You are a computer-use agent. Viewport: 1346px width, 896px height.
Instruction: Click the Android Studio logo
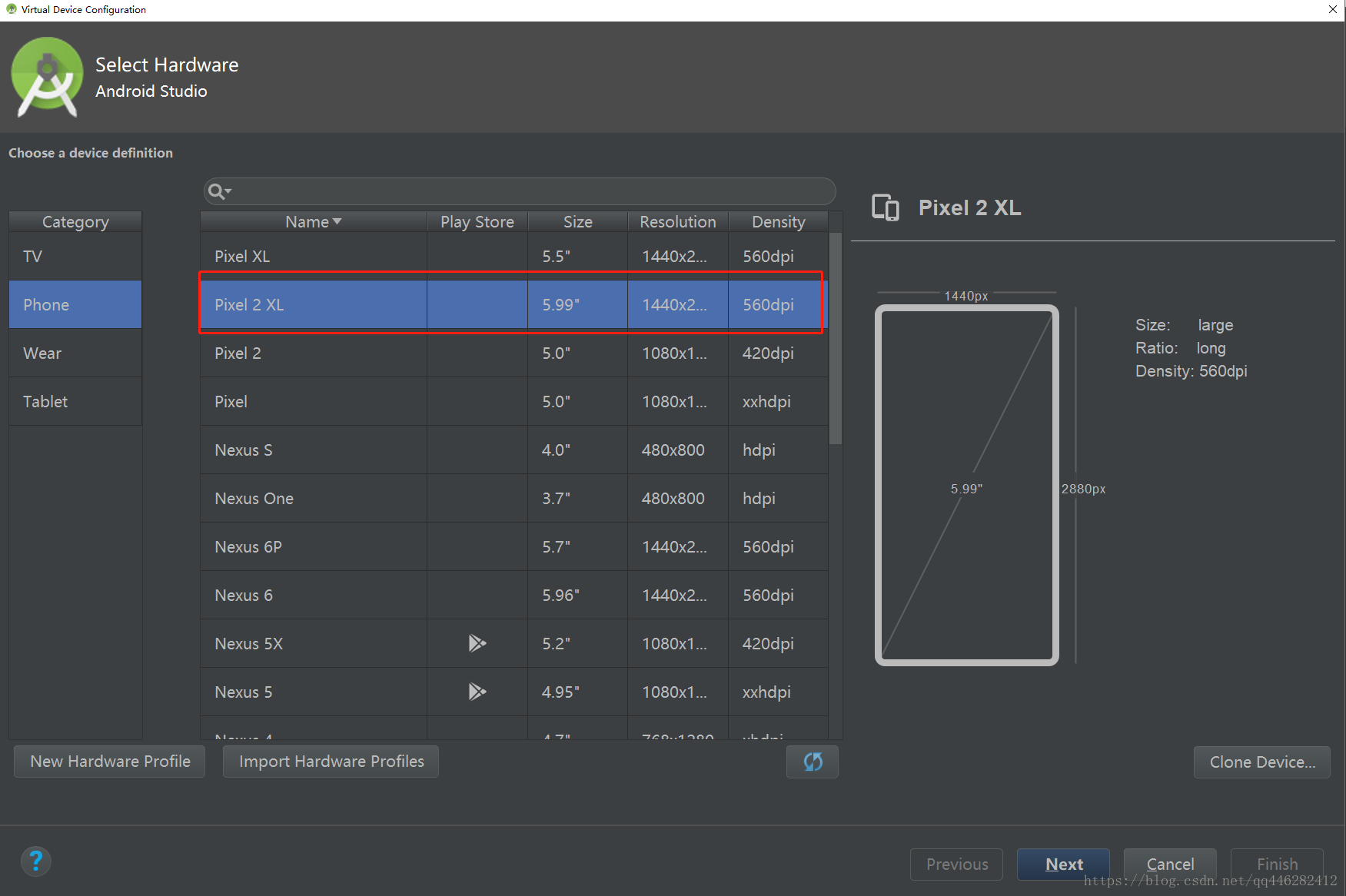47,77
